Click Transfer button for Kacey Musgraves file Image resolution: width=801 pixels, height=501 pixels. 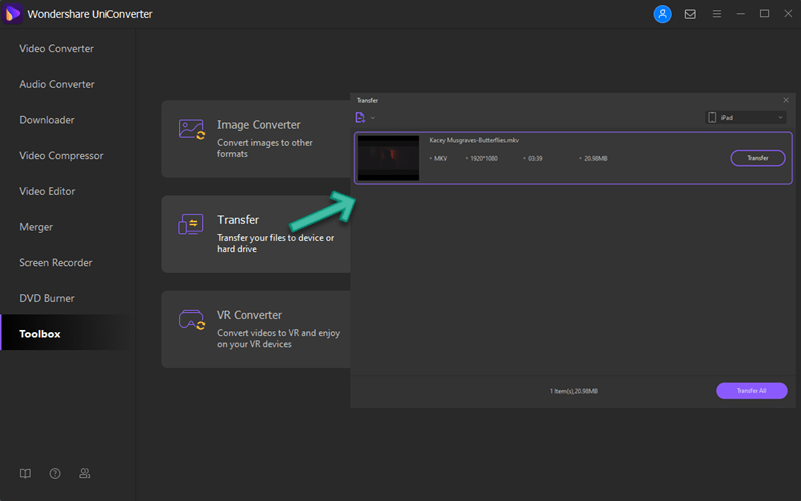click(758, 158)
